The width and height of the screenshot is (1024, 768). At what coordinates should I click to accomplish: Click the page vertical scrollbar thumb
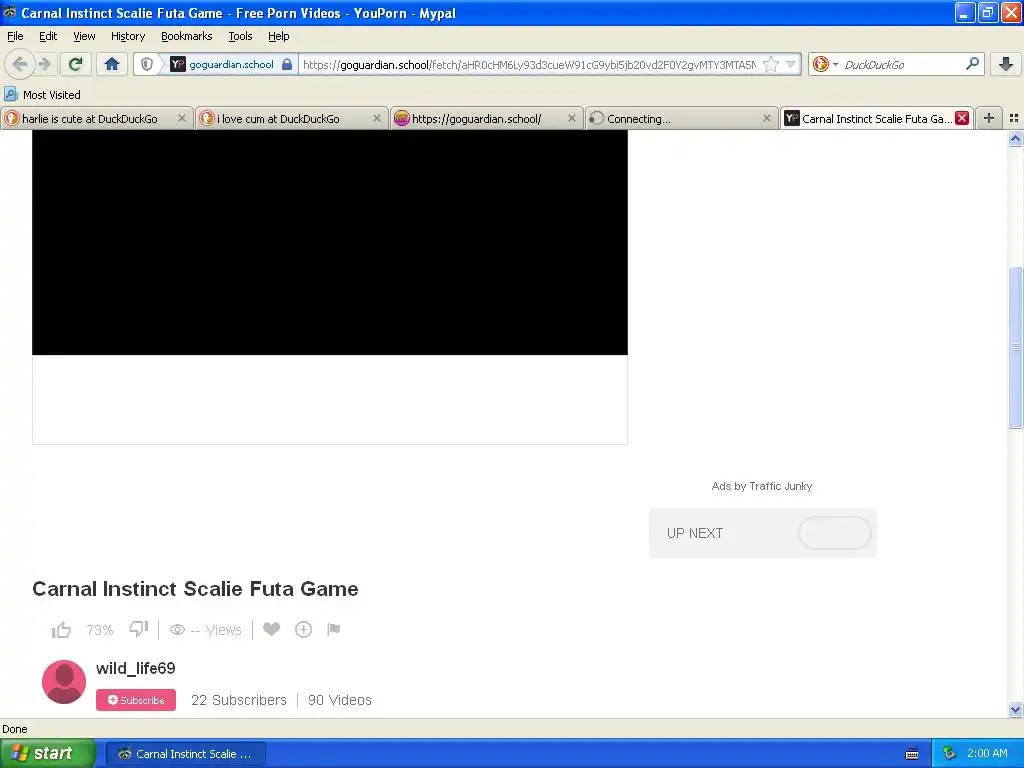(x=1015, y=347)
